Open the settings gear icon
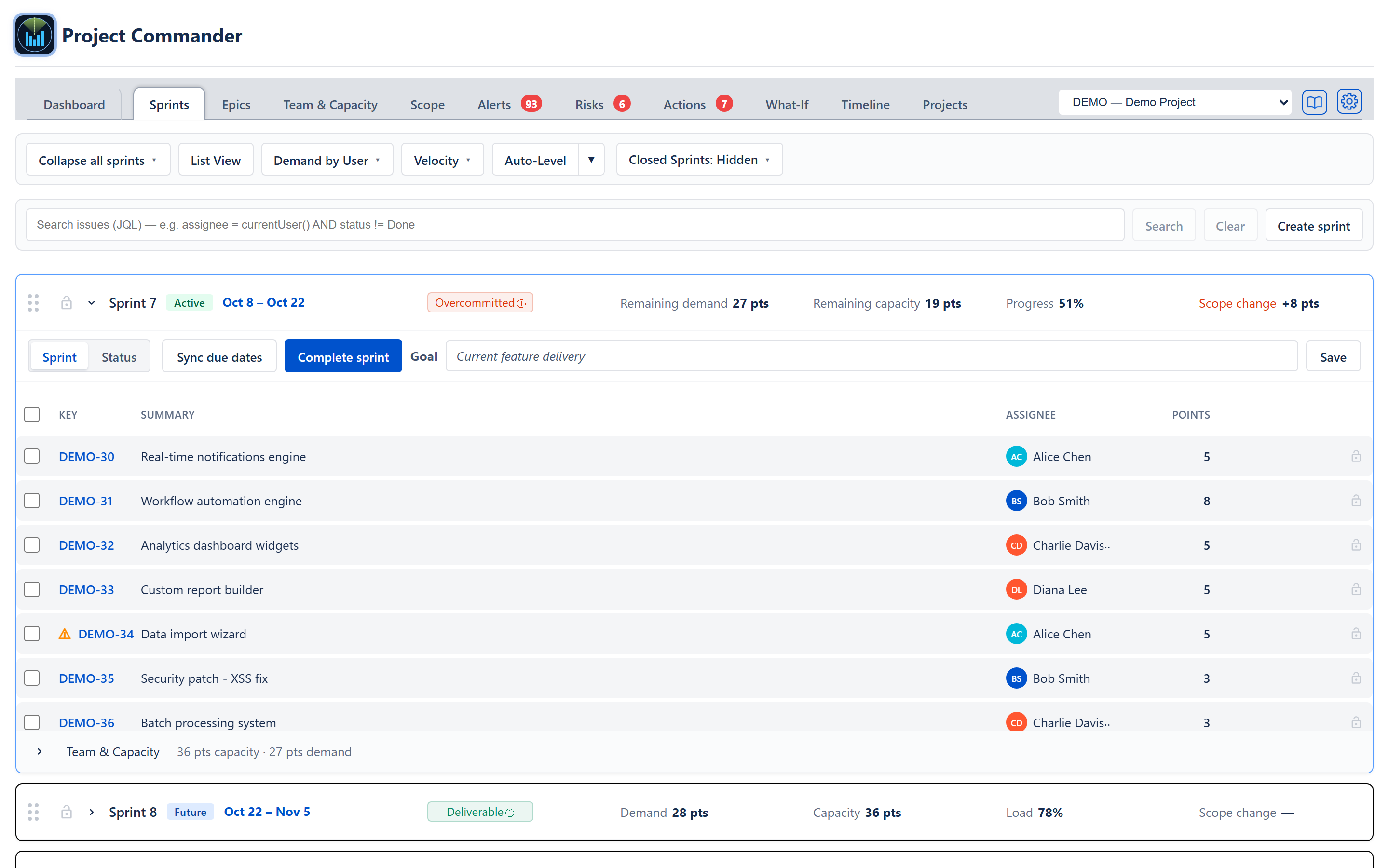Viewport: 1389px width, 868px height. pyautogui.click(x=1349, y=102)
